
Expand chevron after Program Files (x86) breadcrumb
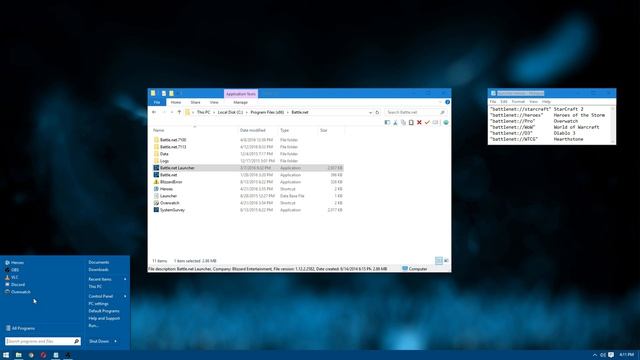pos(288,112)
